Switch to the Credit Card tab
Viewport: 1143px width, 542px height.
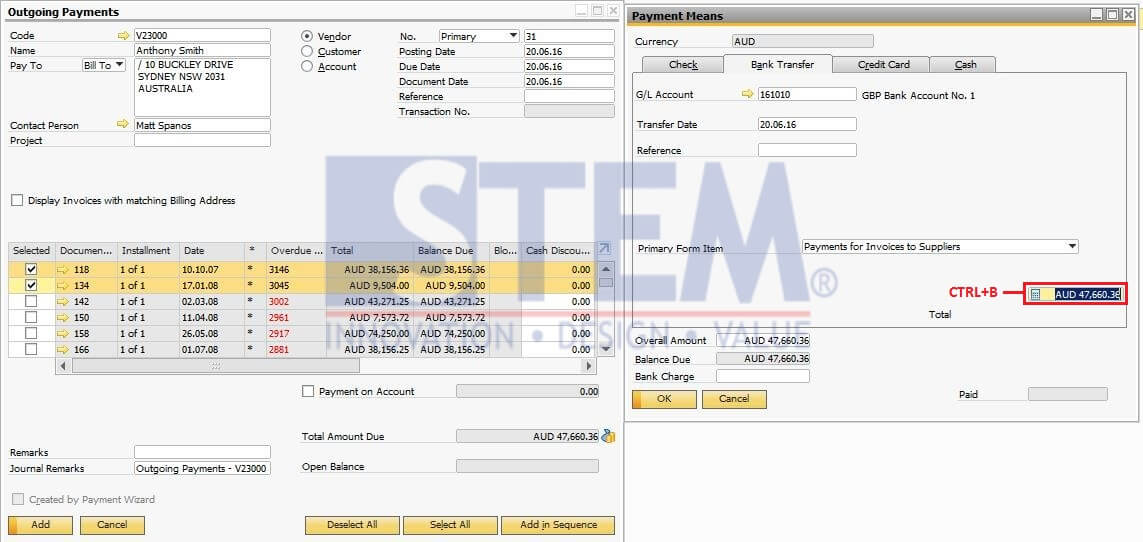883,65
